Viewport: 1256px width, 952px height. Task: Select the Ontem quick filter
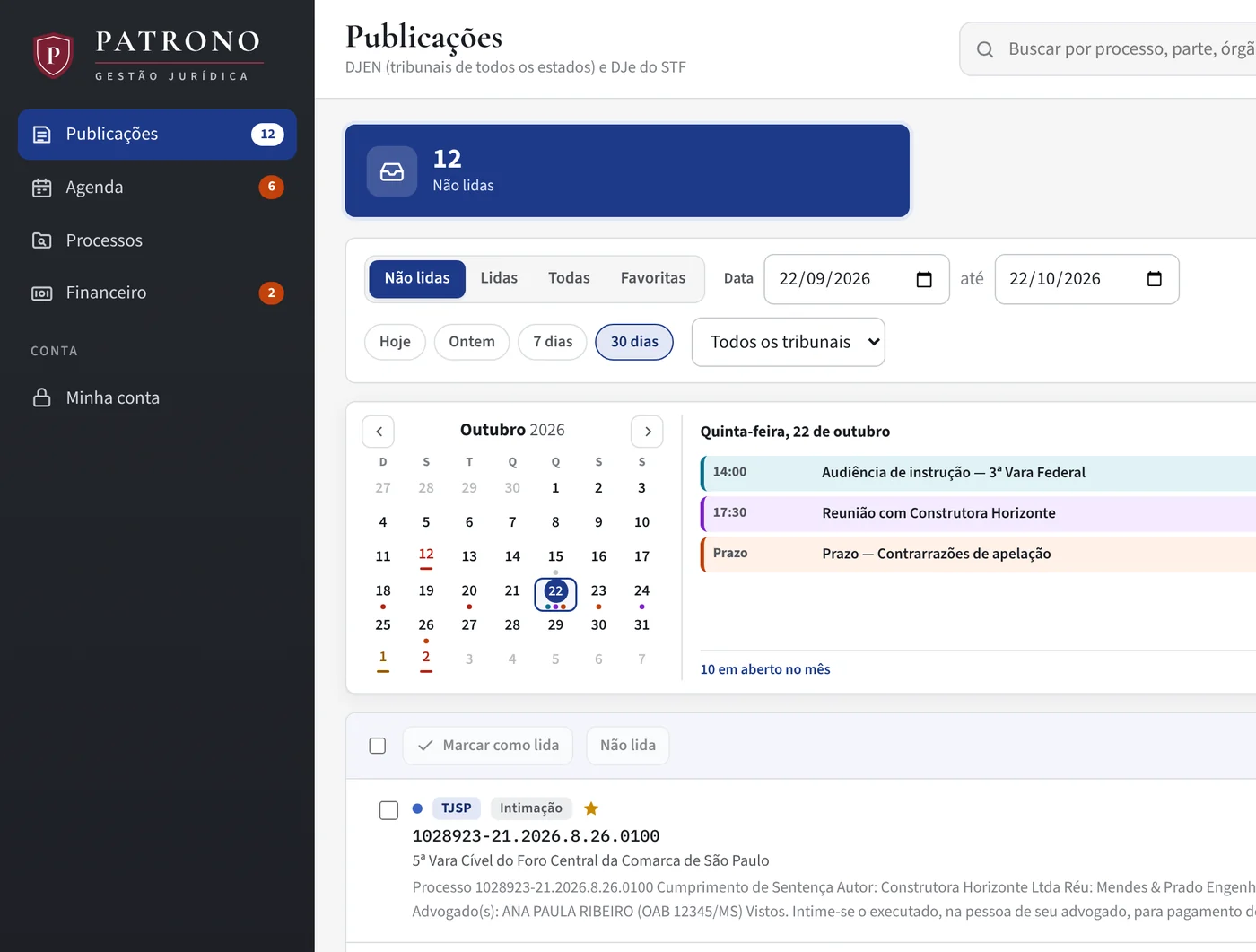[472, 342]
